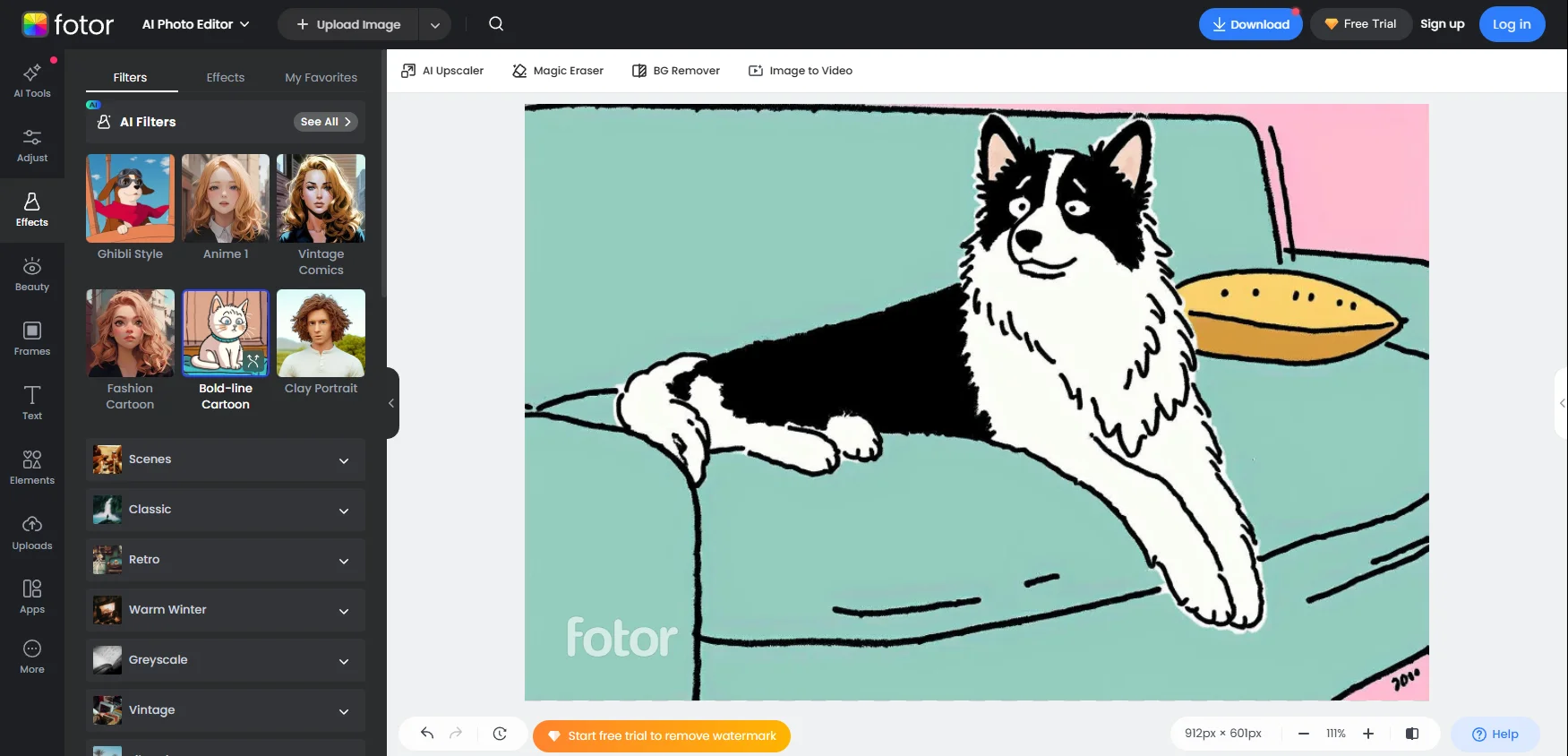Launch the BG Remover tool
Viewport: 1568px width, 756px height.
(676, 71)
